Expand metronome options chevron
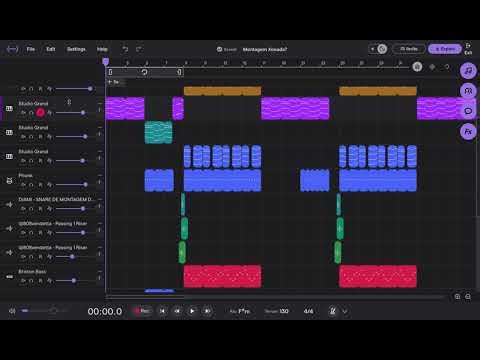The height and width of the screenshot is (360, 480). tap(345, 311)
